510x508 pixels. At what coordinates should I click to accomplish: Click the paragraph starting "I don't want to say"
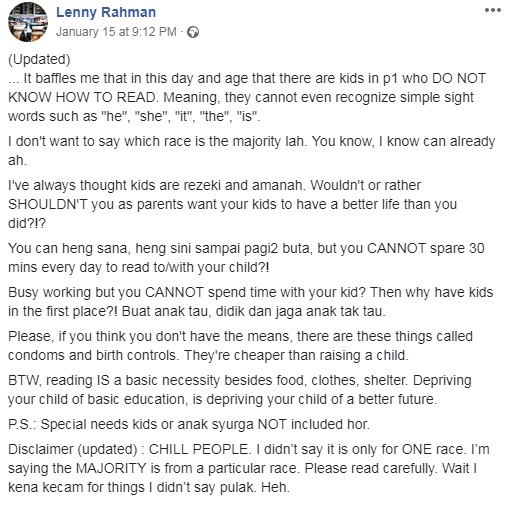(x=252, y=151)
